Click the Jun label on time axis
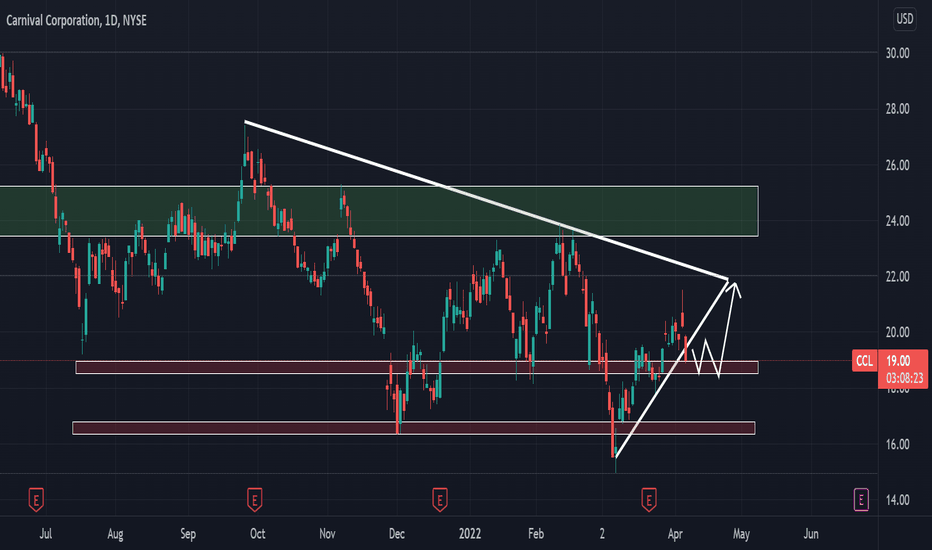The image size is (932, 550). point(811,533)
